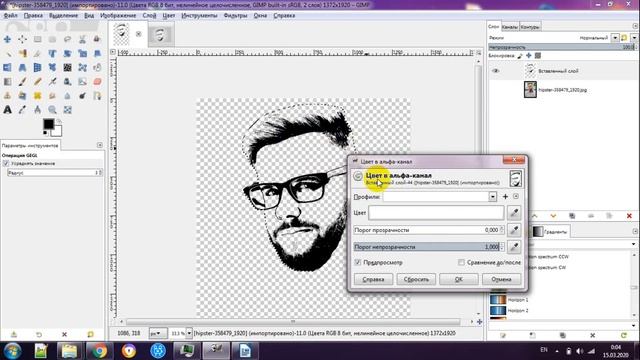Switch to the Каналы tab

(509, 27)
